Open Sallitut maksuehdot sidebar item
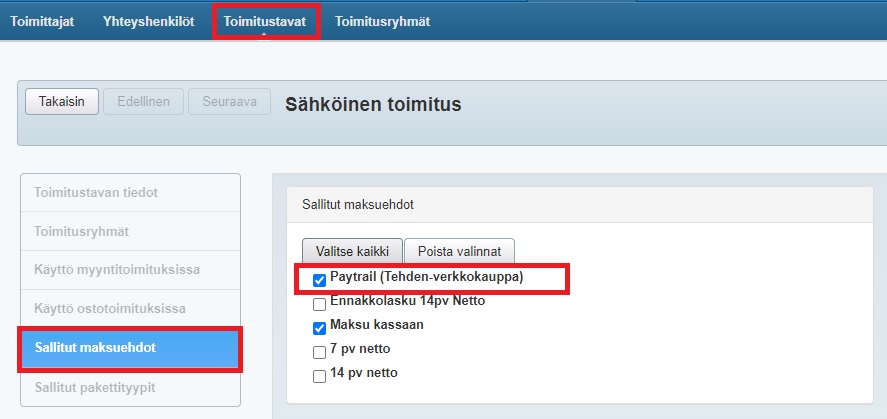Screen dimensions: 887x419 (131, 348)
